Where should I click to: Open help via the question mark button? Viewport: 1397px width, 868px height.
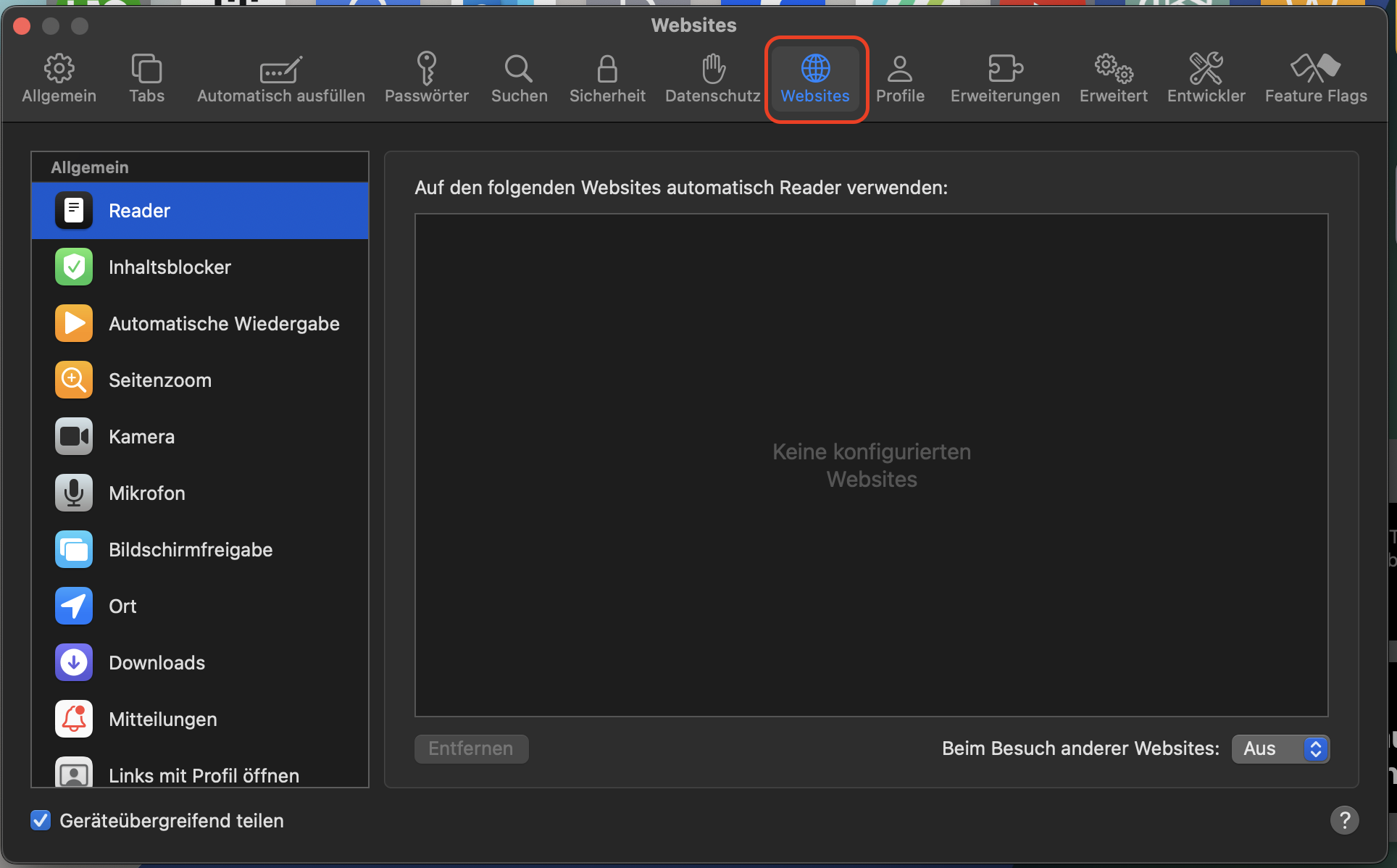tap(1346, 820)
